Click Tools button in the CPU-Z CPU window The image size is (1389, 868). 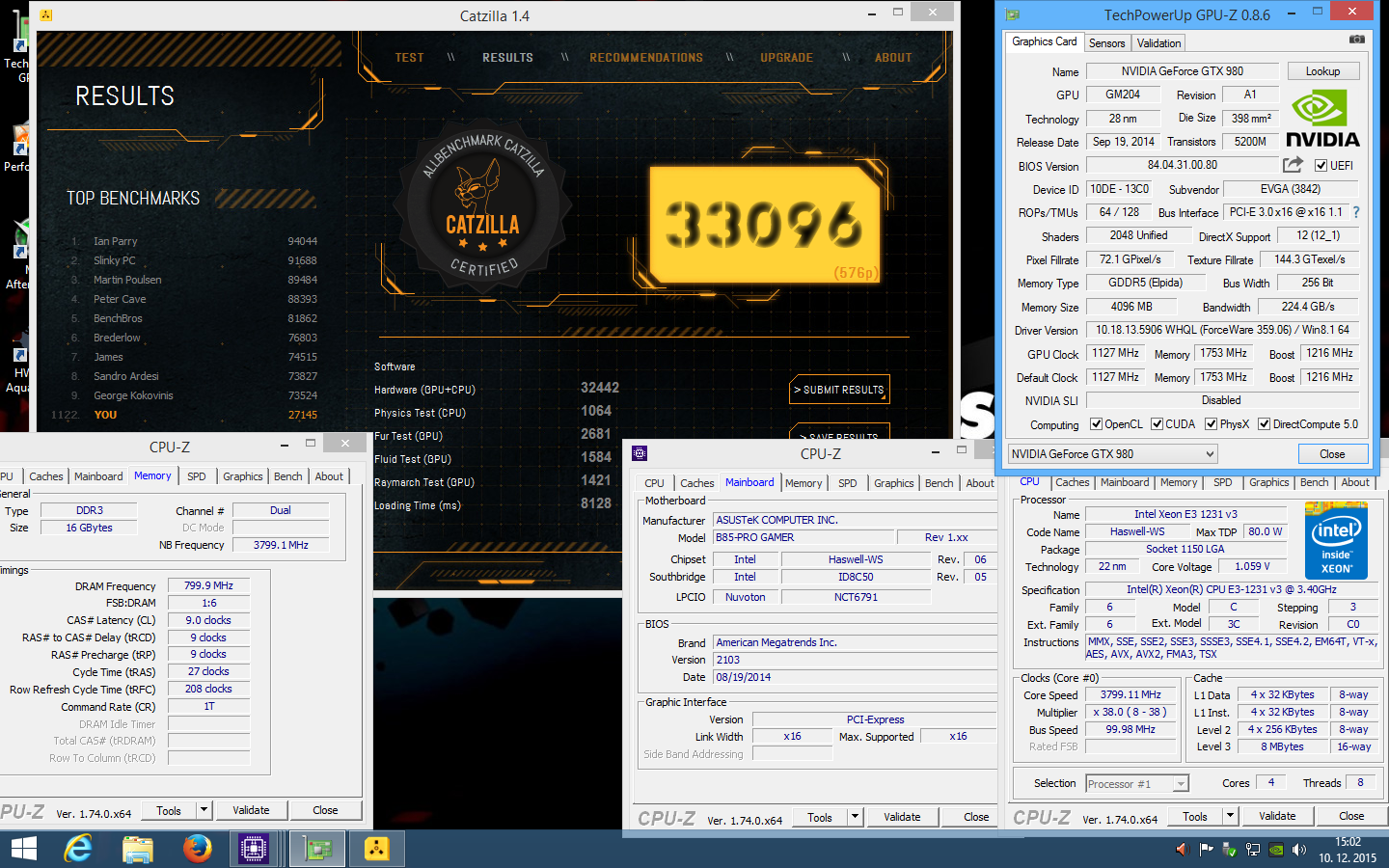click(1195, 816)
